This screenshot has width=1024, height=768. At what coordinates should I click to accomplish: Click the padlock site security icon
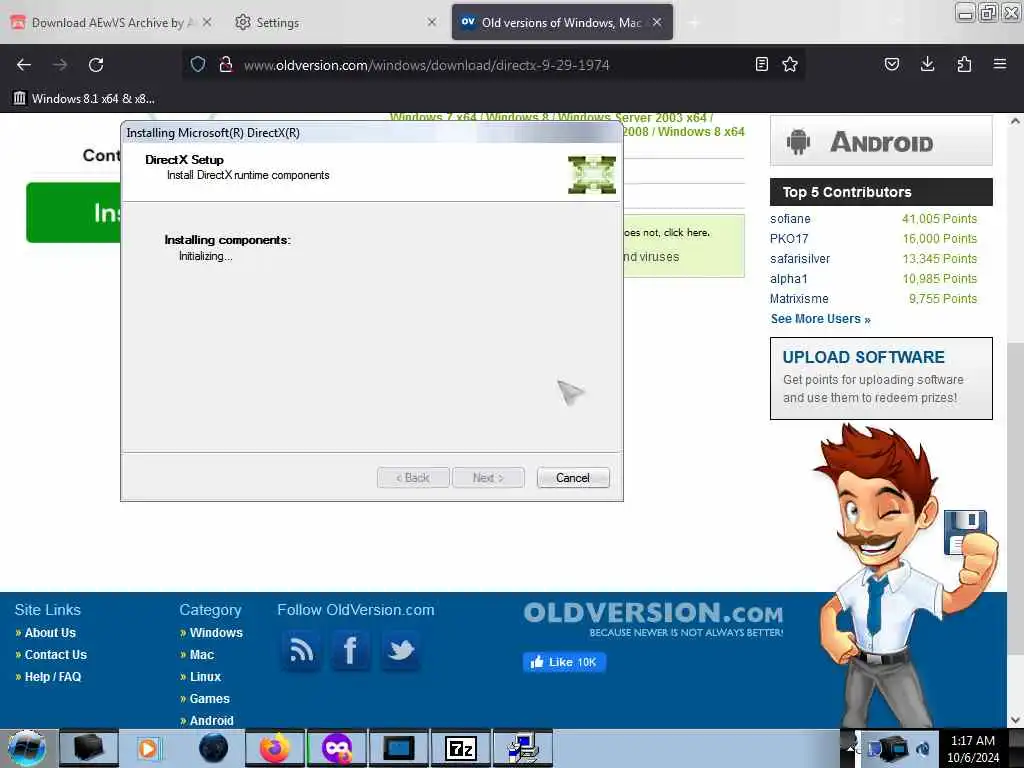point(226,64)
